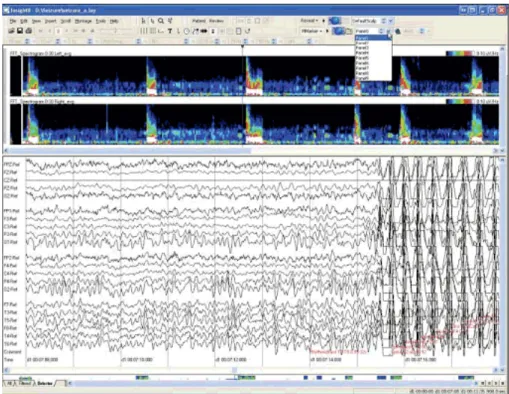Click the open file folder icon

click(x=11, y=31)
